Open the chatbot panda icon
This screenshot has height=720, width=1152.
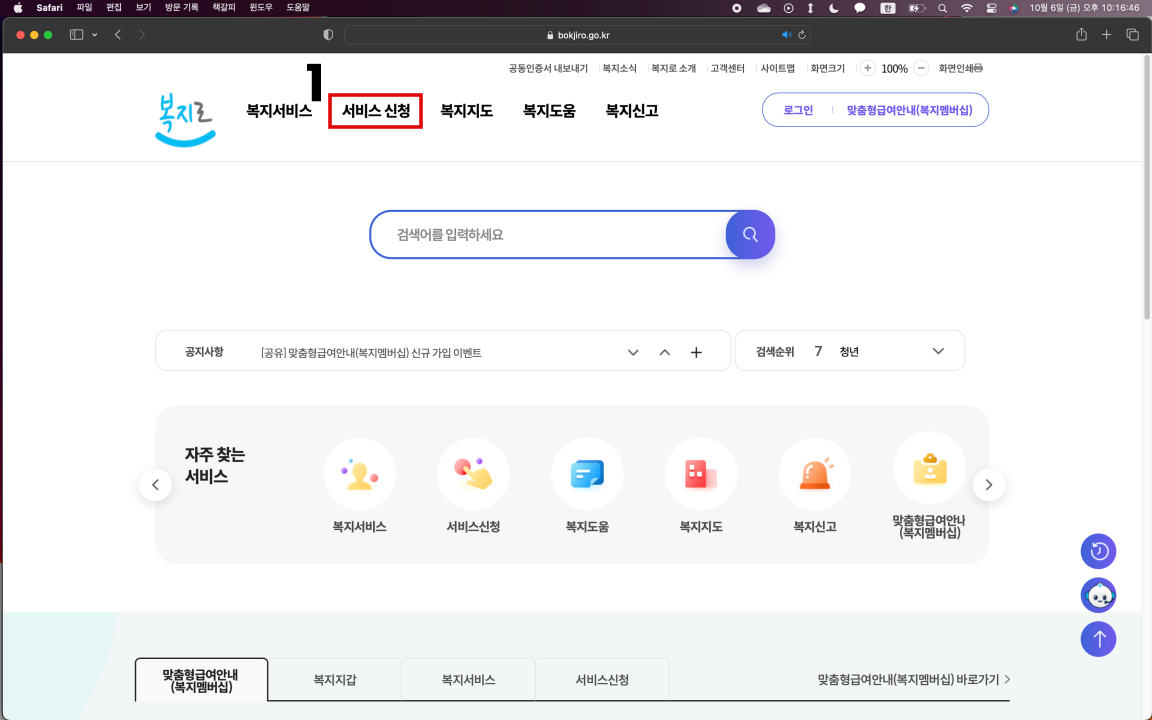(1098, 595)
